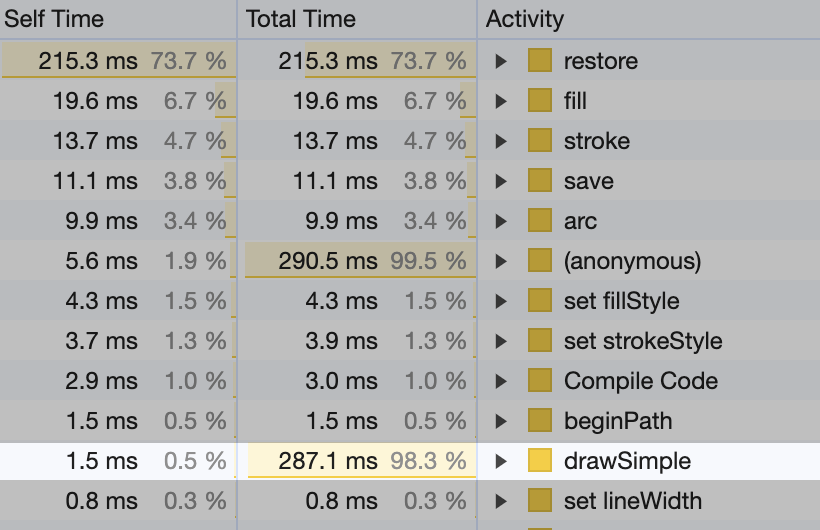The image size is (820, 530).
Task: Click the square icon next to arc
Action: click(x=540, y=221)
